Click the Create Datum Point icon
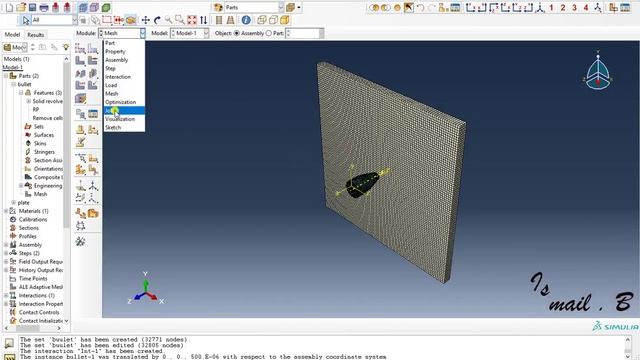Viewport: 640px width, 360px height. [x=80, y=186]
